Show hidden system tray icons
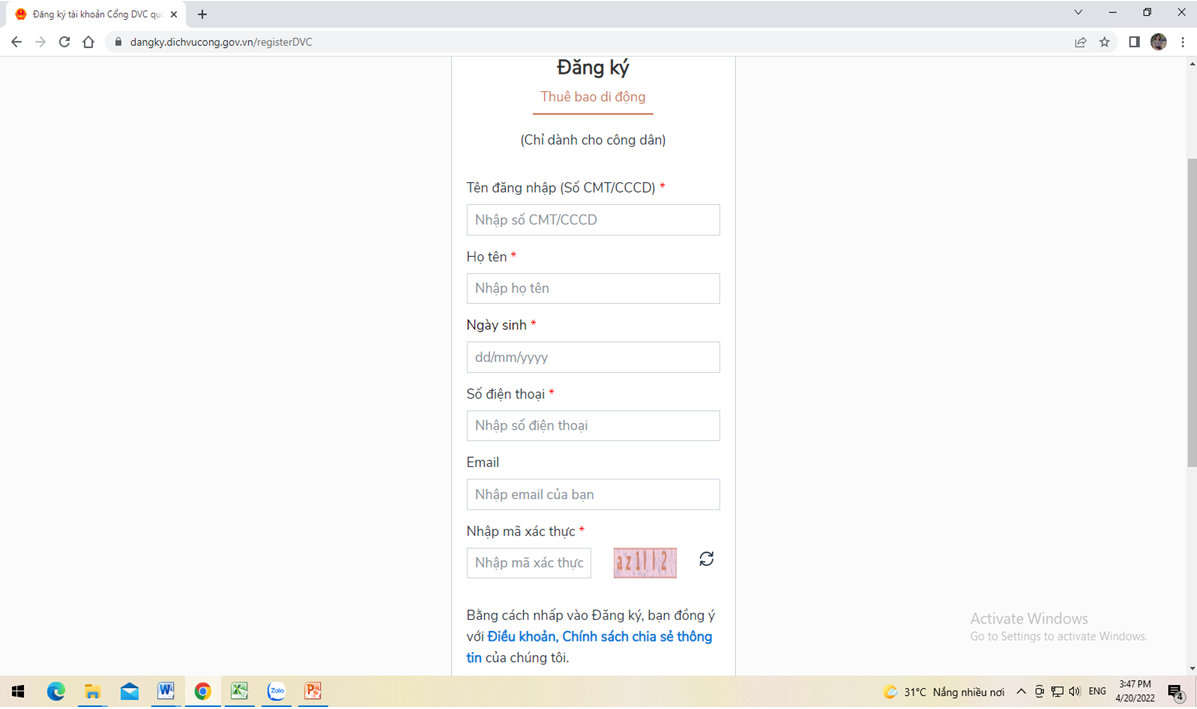 coord(1021,691)
